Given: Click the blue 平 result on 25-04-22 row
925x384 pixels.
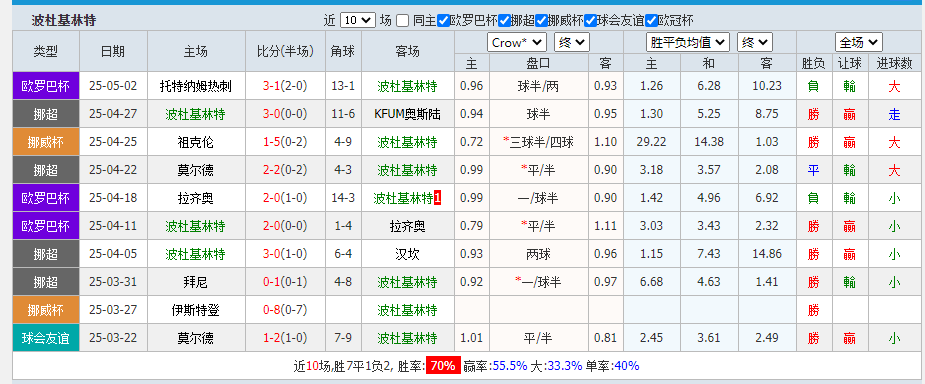Looking at the screenshot, I should tap(814, 170).
